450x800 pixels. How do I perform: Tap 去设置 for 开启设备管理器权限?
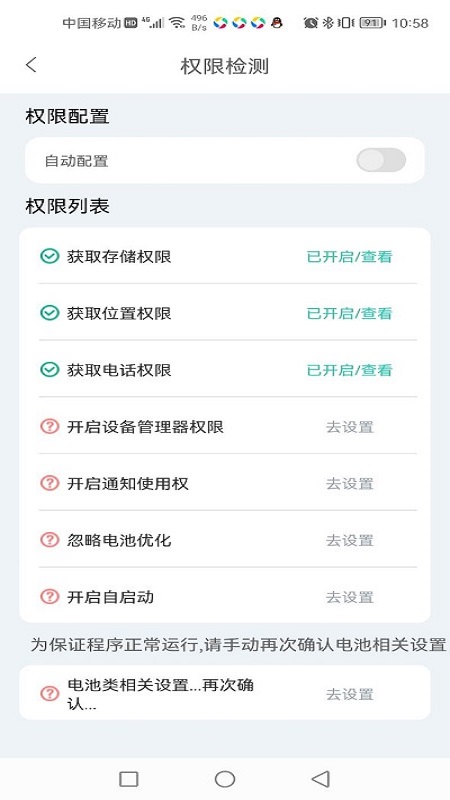(350, 427)
